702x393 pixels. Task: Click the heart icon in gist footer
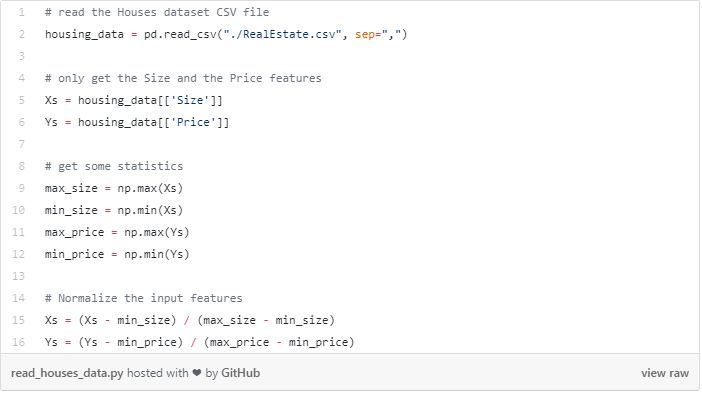[197, 373]
